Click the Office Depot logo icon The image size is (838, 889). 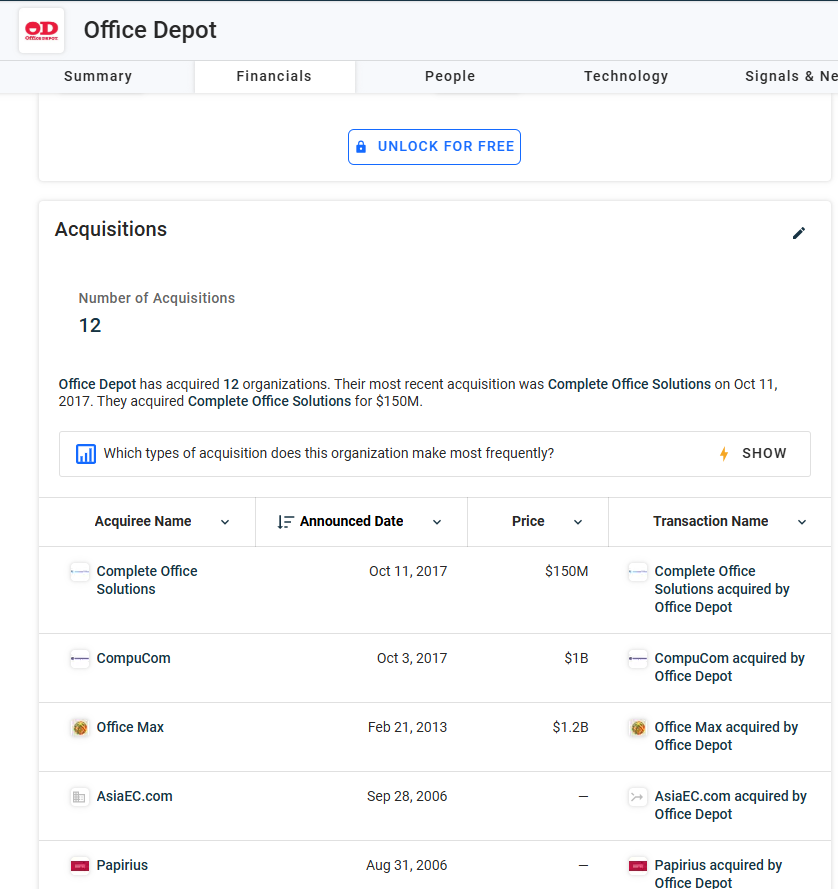41,31
